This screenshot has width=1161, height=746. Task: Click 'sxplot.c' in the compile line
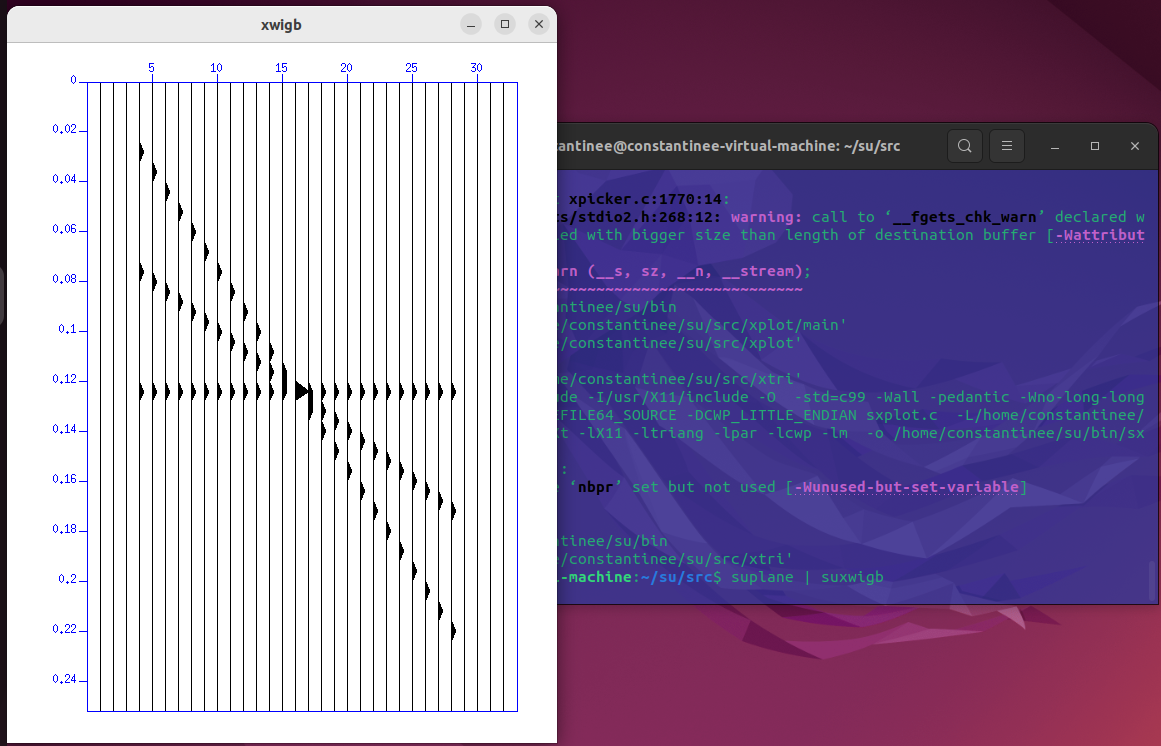902,415
